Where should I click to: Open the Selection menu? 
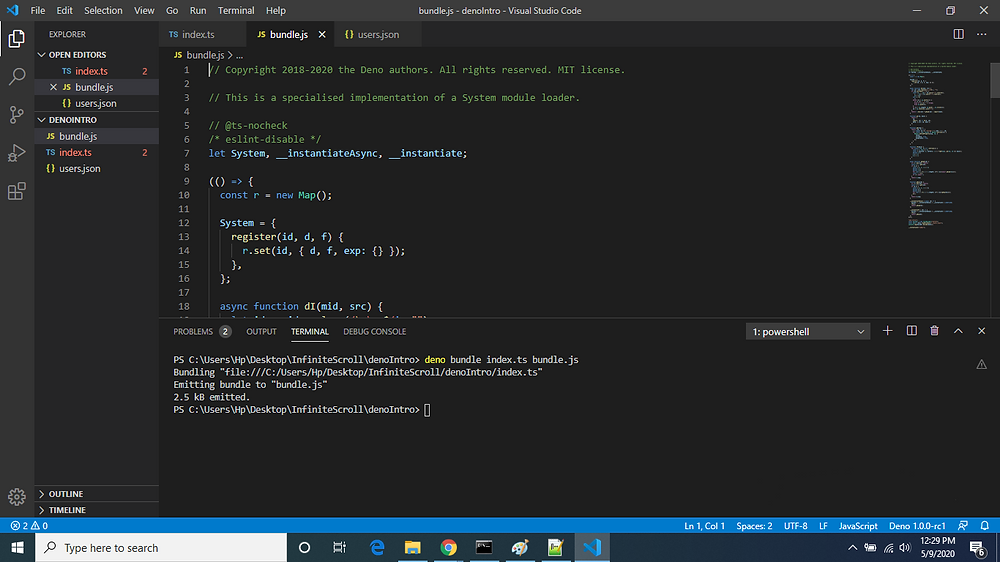(x=103, y=10)
